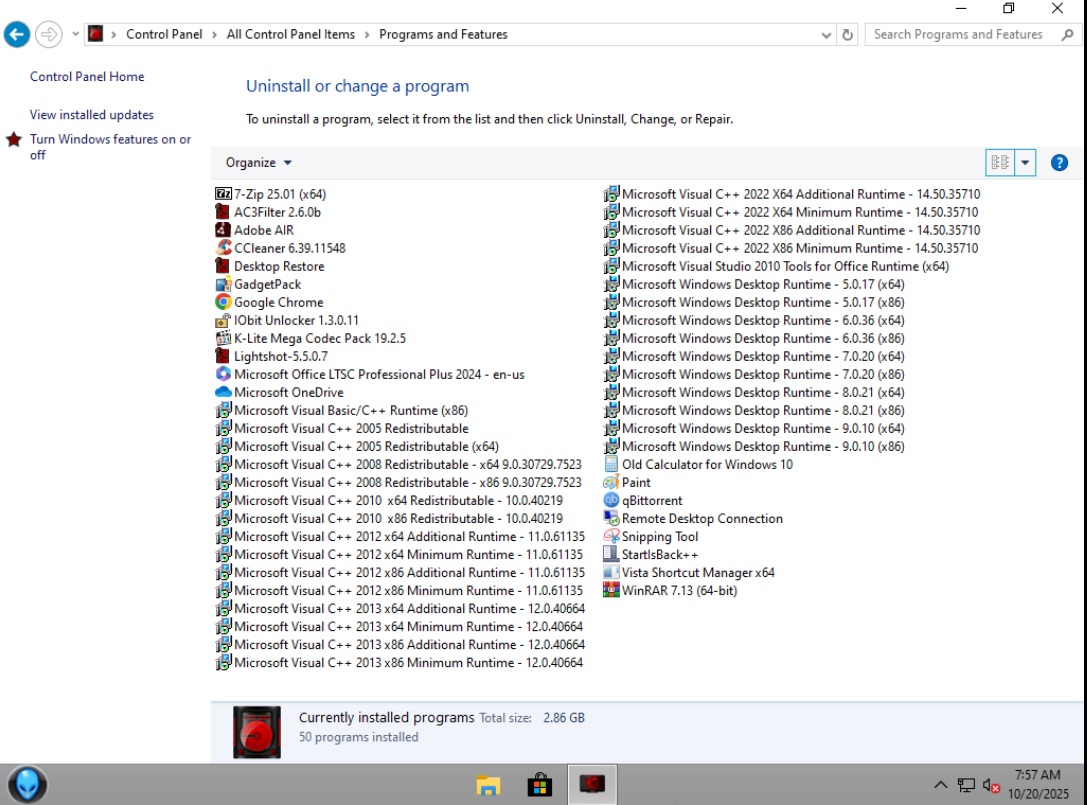Click the network tray icon
Image resolution: width=1087 pixels, height=805 pixels.
966,786
